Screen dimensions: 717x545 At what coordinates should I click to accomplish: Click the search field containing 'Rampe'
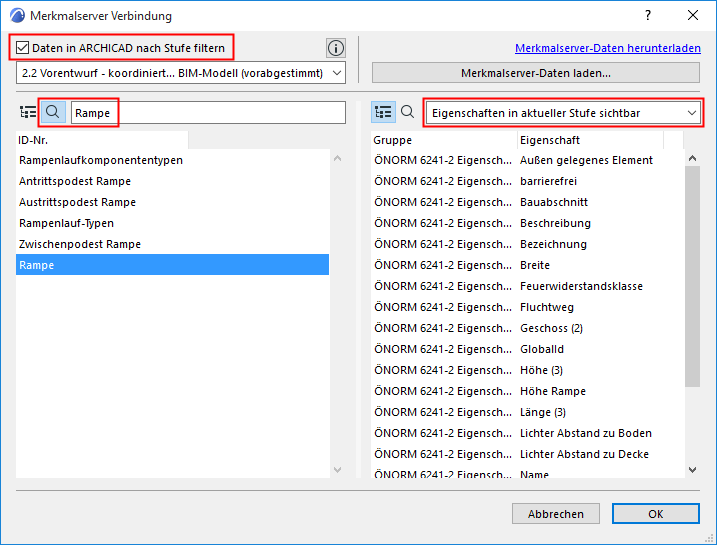tap(208, 113)
